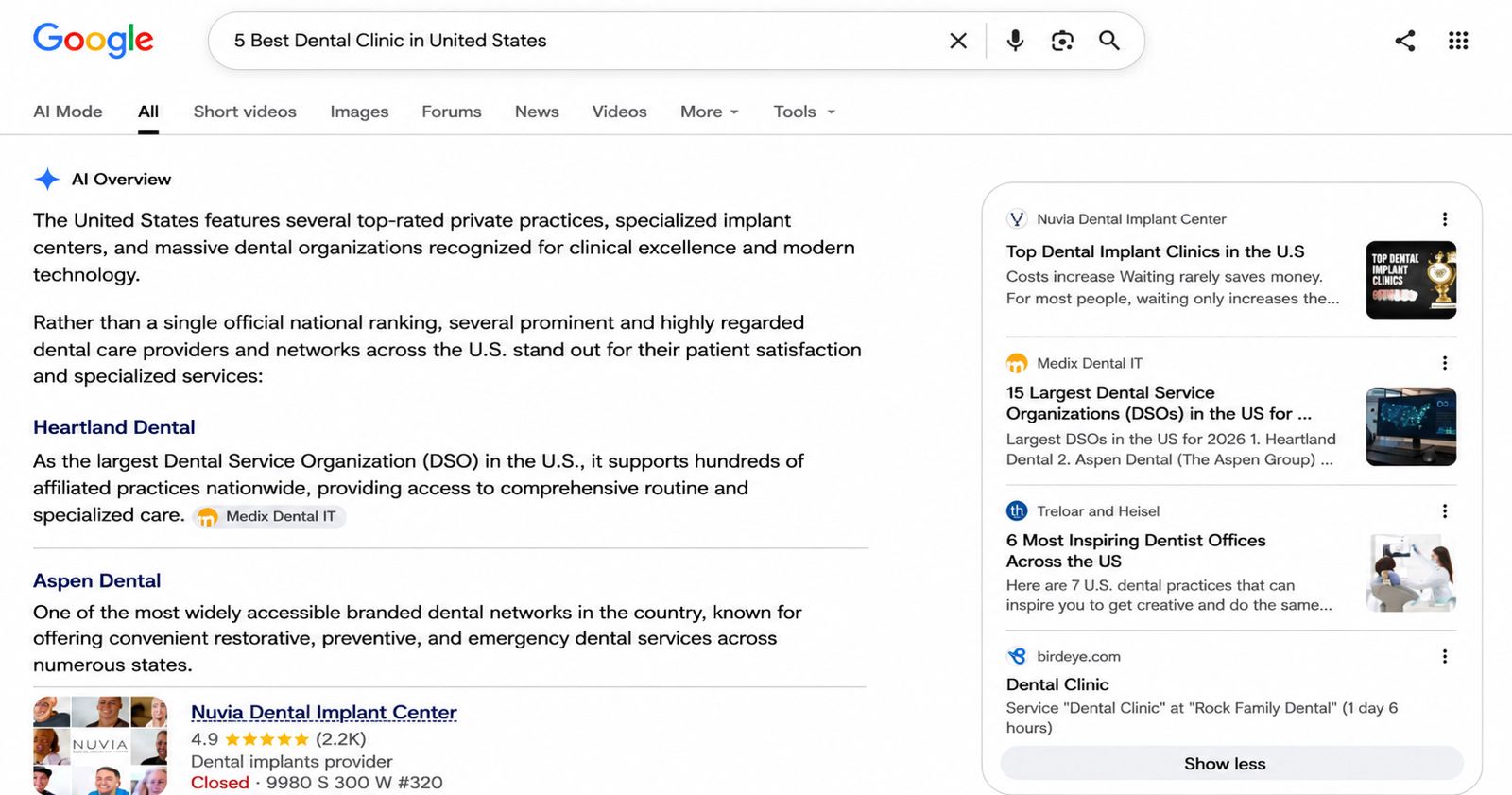Click the magnifying glass search icon
Screen dimensions: 1512x795
(1109, 41)
